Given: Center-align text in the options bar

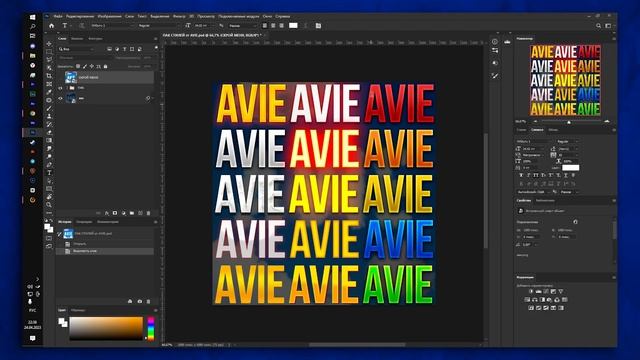Looking at the screenshot, I should tap(273, 26).
